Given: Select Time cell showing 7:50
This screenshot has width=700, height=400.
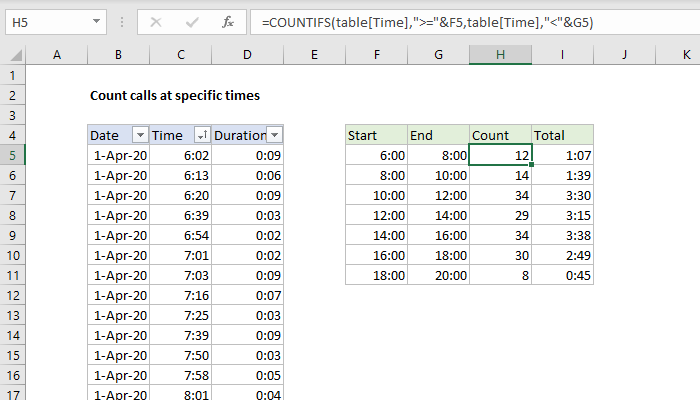Looking at the screenshot, I should tap(180, 355).
